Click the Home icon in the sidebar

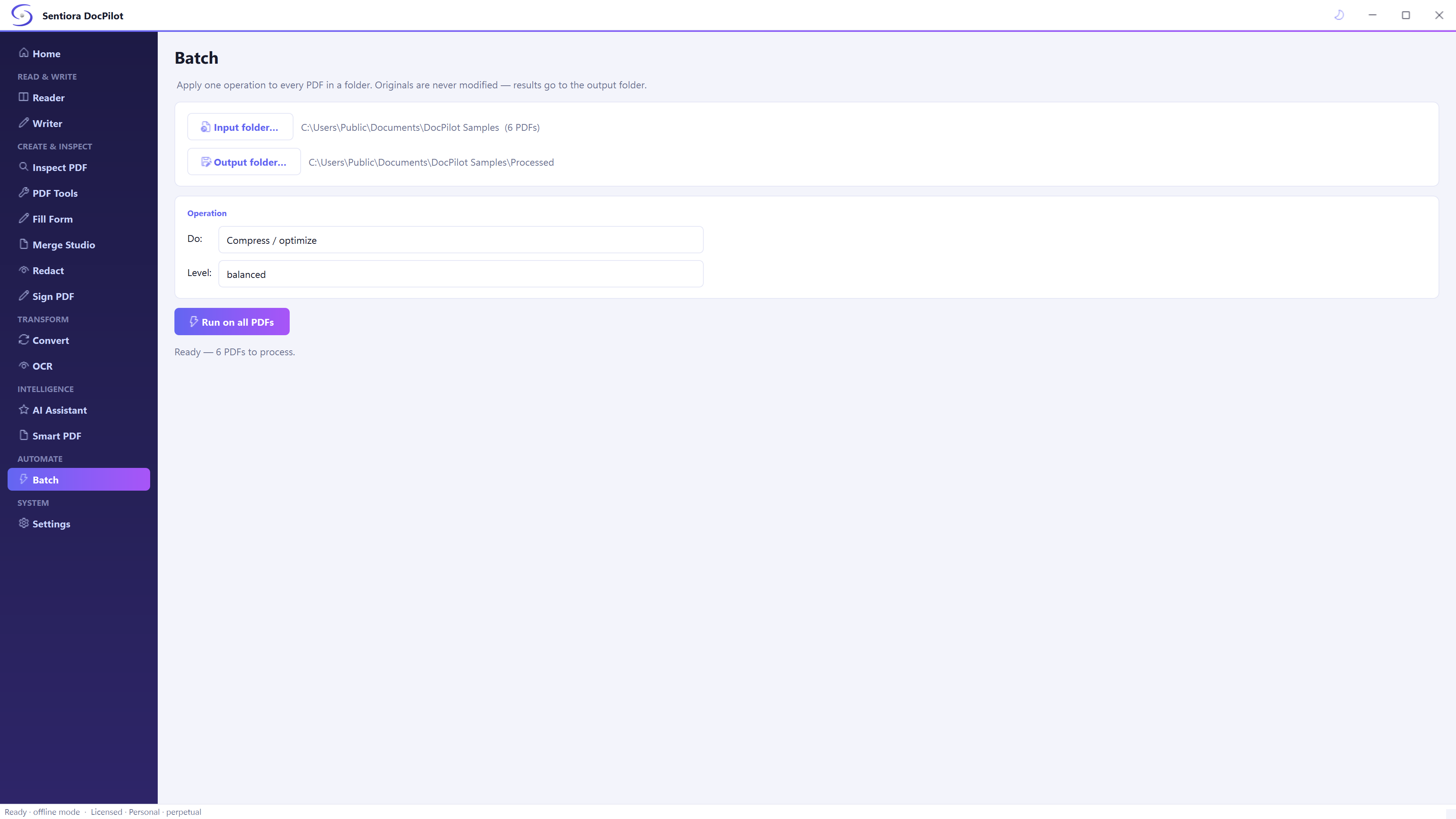(x=24, y=53)
